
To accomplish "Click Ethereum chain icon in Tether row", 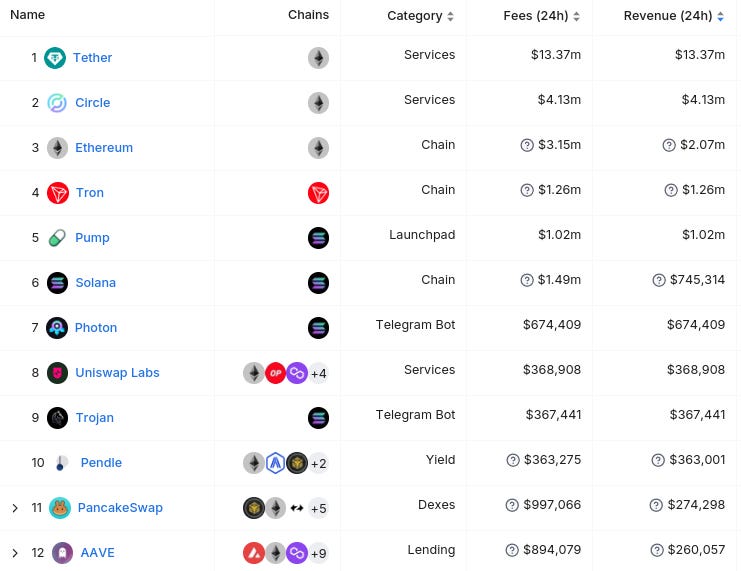I will tap(319, 58).
